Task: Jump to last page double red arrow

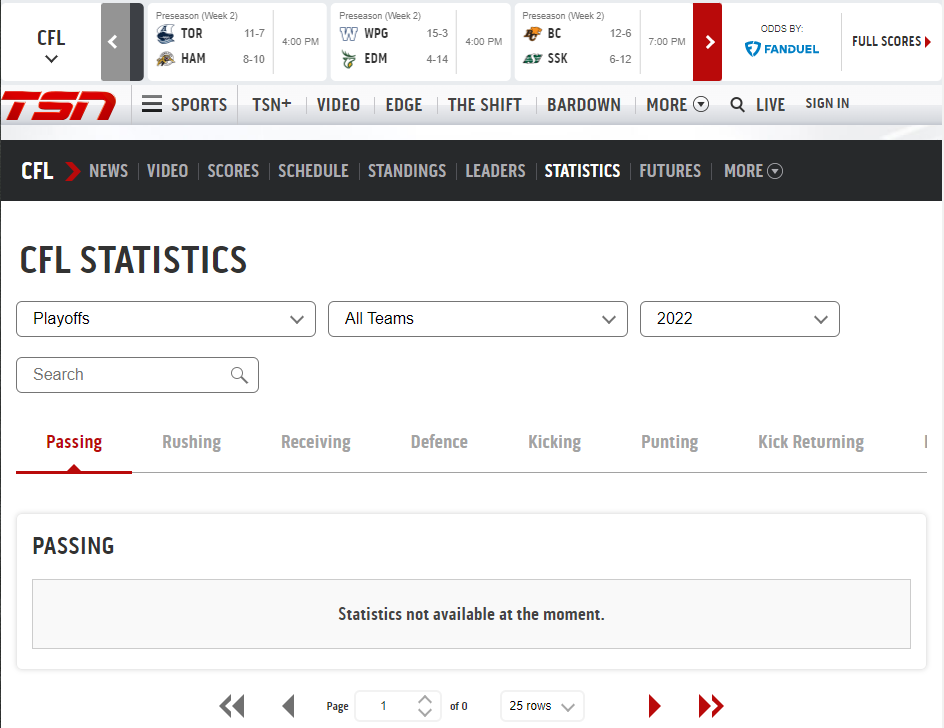Action: (711, 706)
